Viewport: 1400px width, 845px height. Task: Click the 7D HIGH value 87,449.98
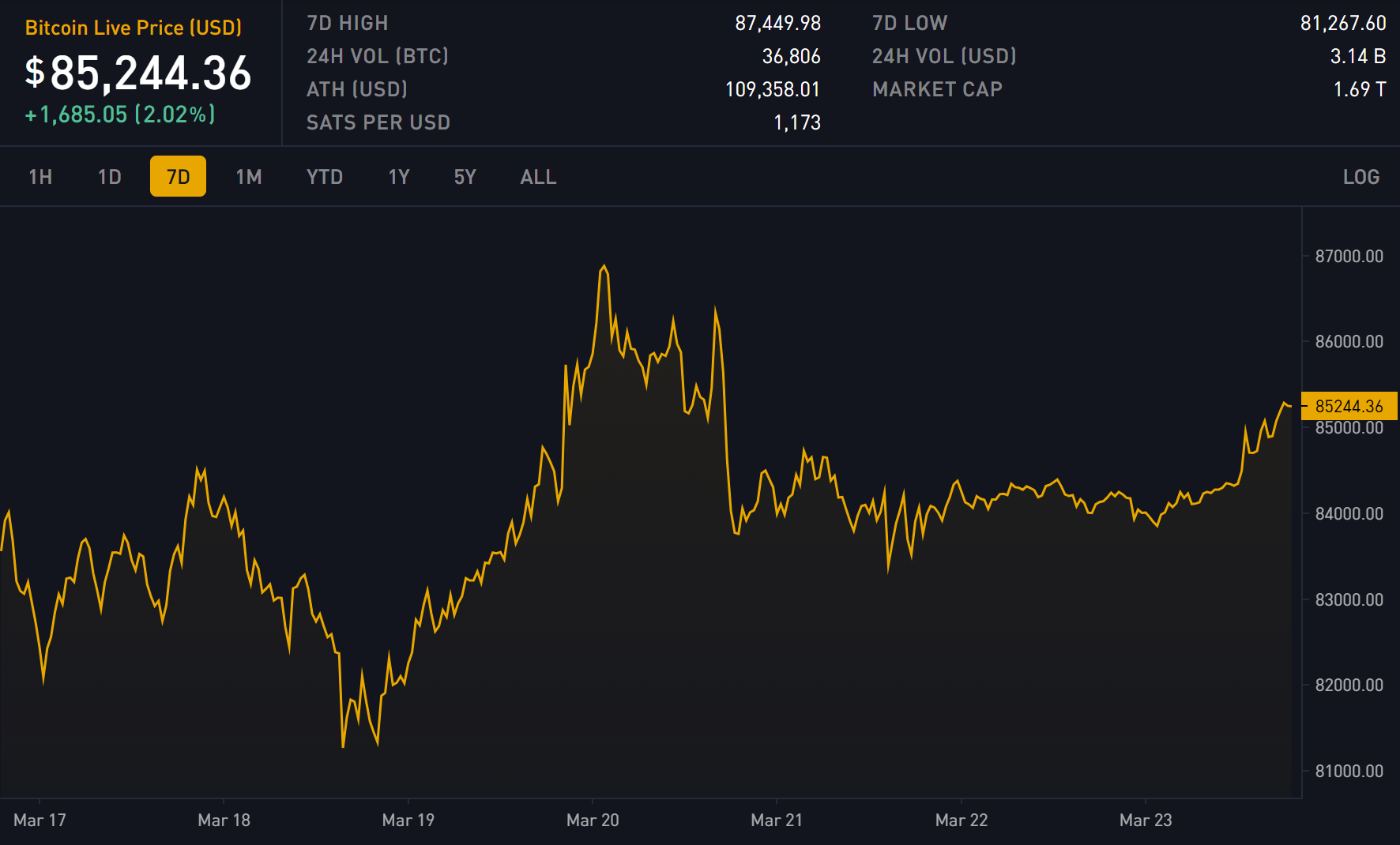point(777,23)
